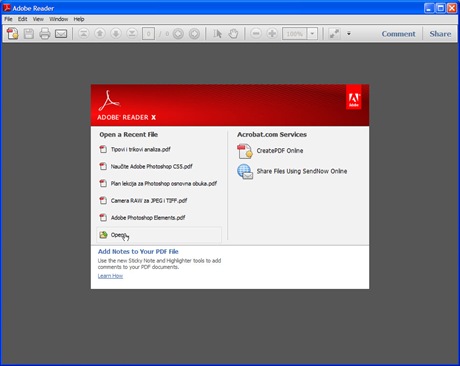
Task: Click the Adobe Reader title bar icon
Action: pos(7,8)
